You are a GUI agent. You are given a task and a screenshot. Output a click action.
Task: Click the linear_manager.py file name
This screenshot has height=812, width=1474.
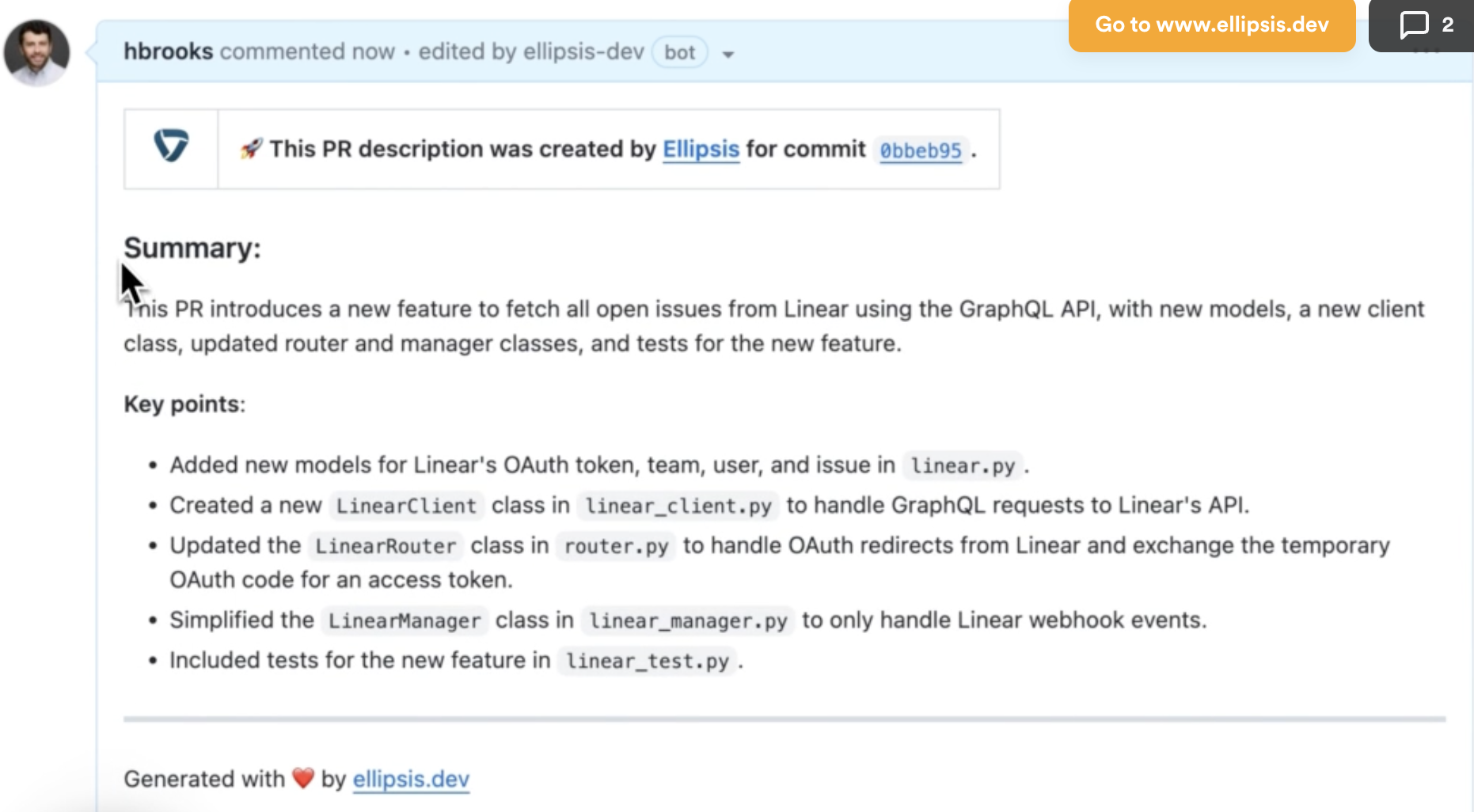tap(688, 620)
